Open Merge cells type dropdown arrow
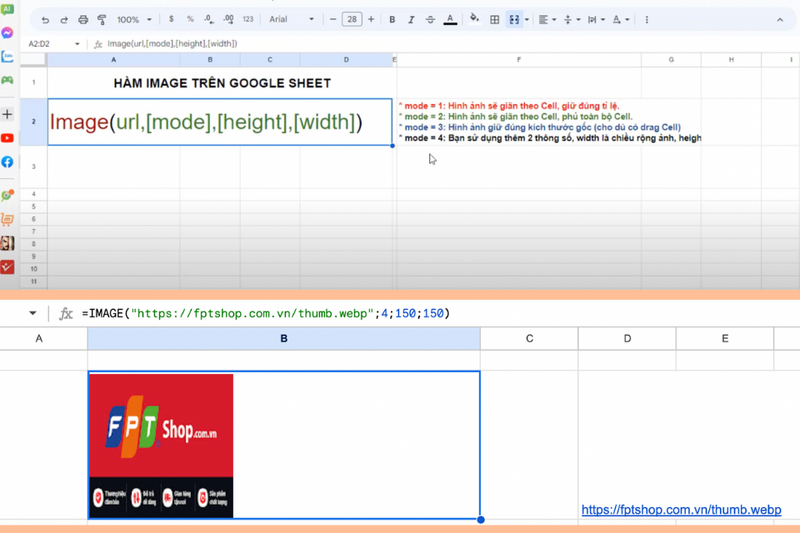The image size is (800, 533). [527, 20]
